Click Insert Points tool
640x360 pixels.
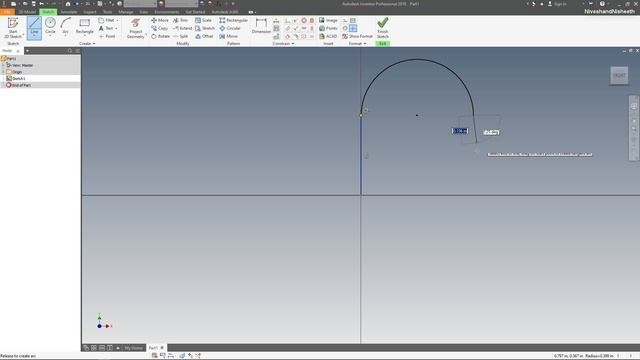click(x=328, y=28)
